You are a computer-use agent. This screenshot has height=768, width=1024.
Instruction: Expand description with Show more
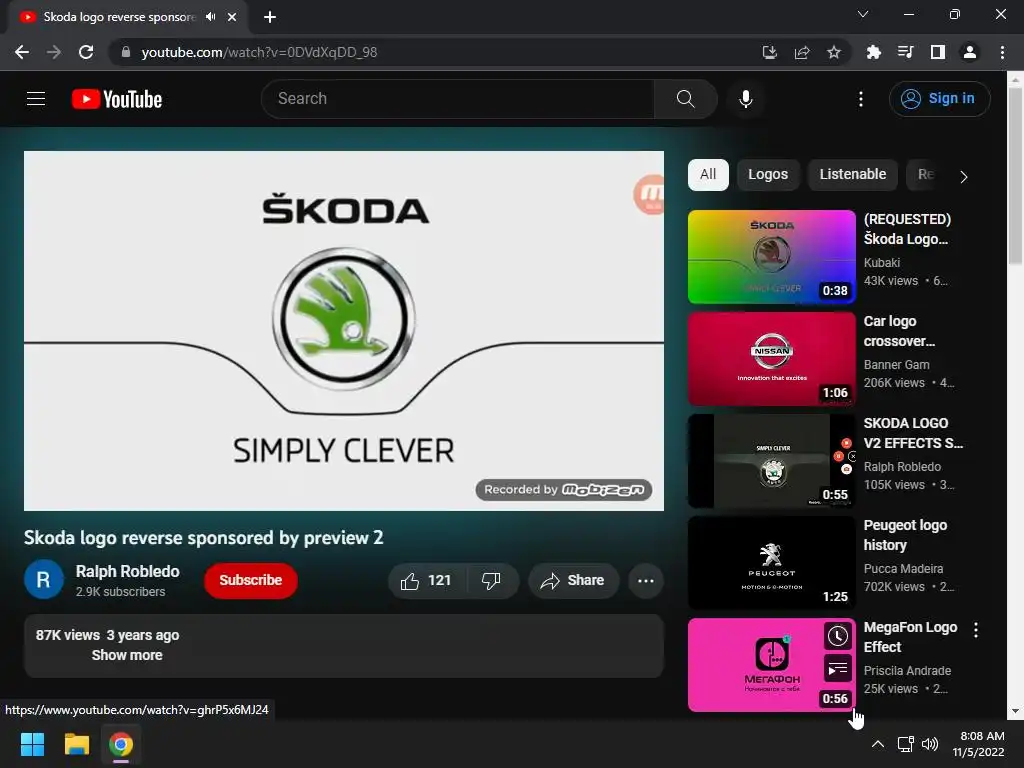[127, 655]
